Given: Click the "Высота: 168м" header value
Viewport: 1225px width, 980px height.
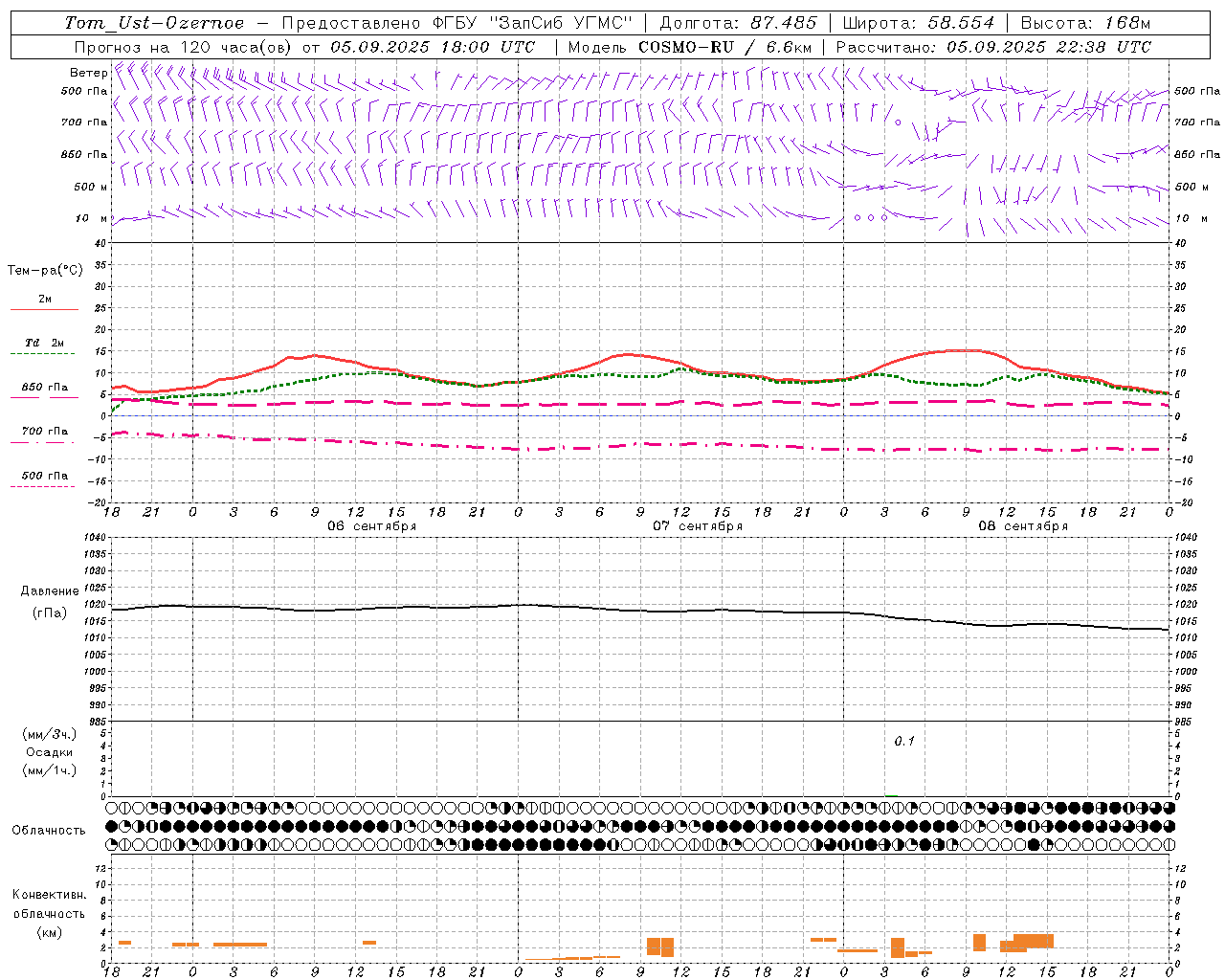Looking at the screenshot, I should (1085, 23).
